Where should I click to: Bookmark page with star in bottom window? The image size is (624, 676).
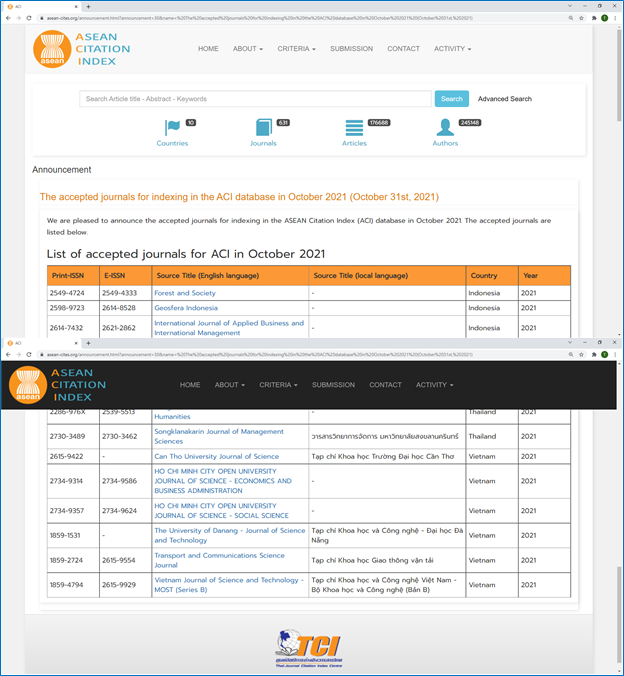[x=581, y=354]
